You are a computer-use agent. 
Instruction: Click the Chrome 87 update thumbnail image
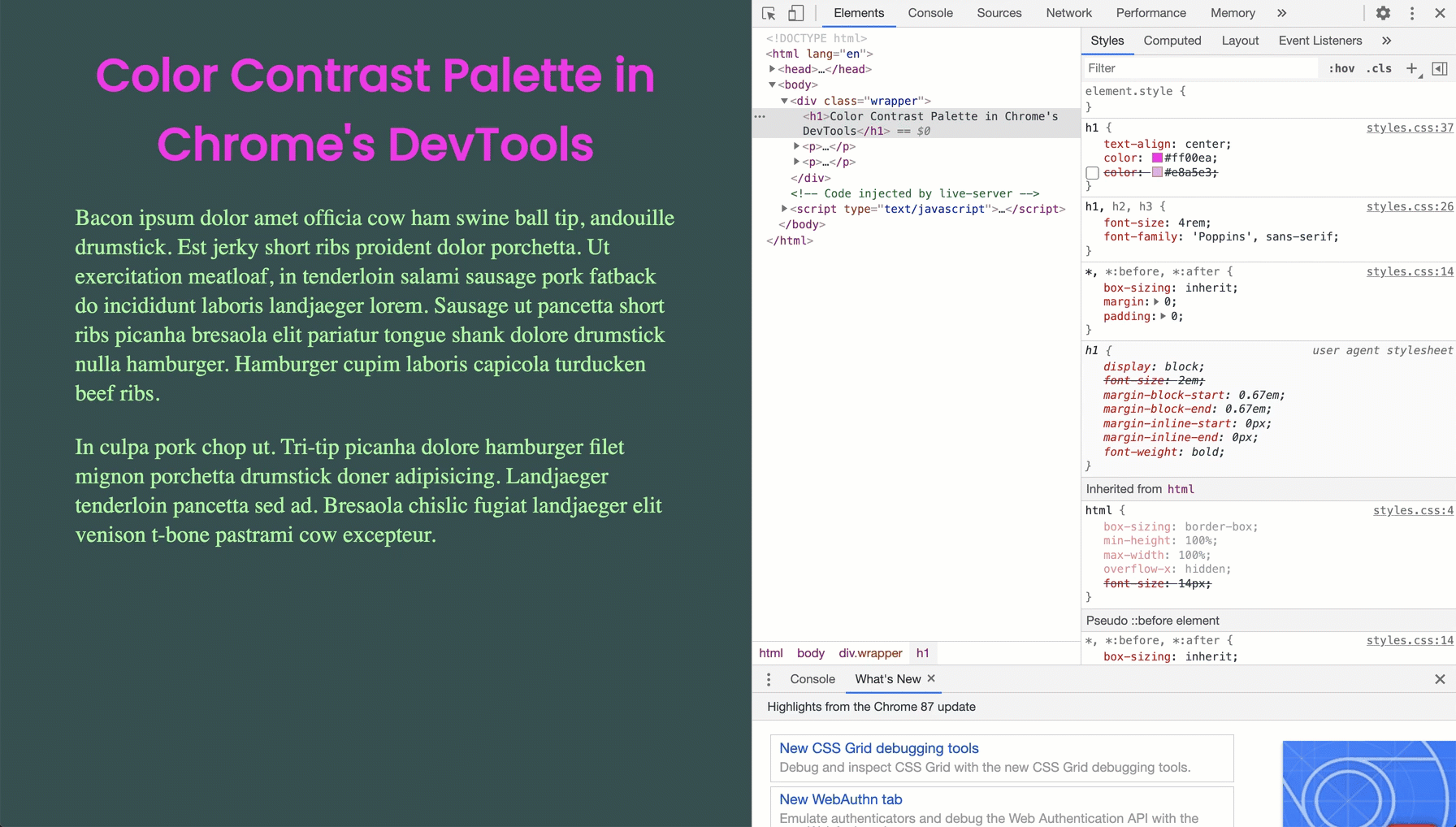point(1369,784)
